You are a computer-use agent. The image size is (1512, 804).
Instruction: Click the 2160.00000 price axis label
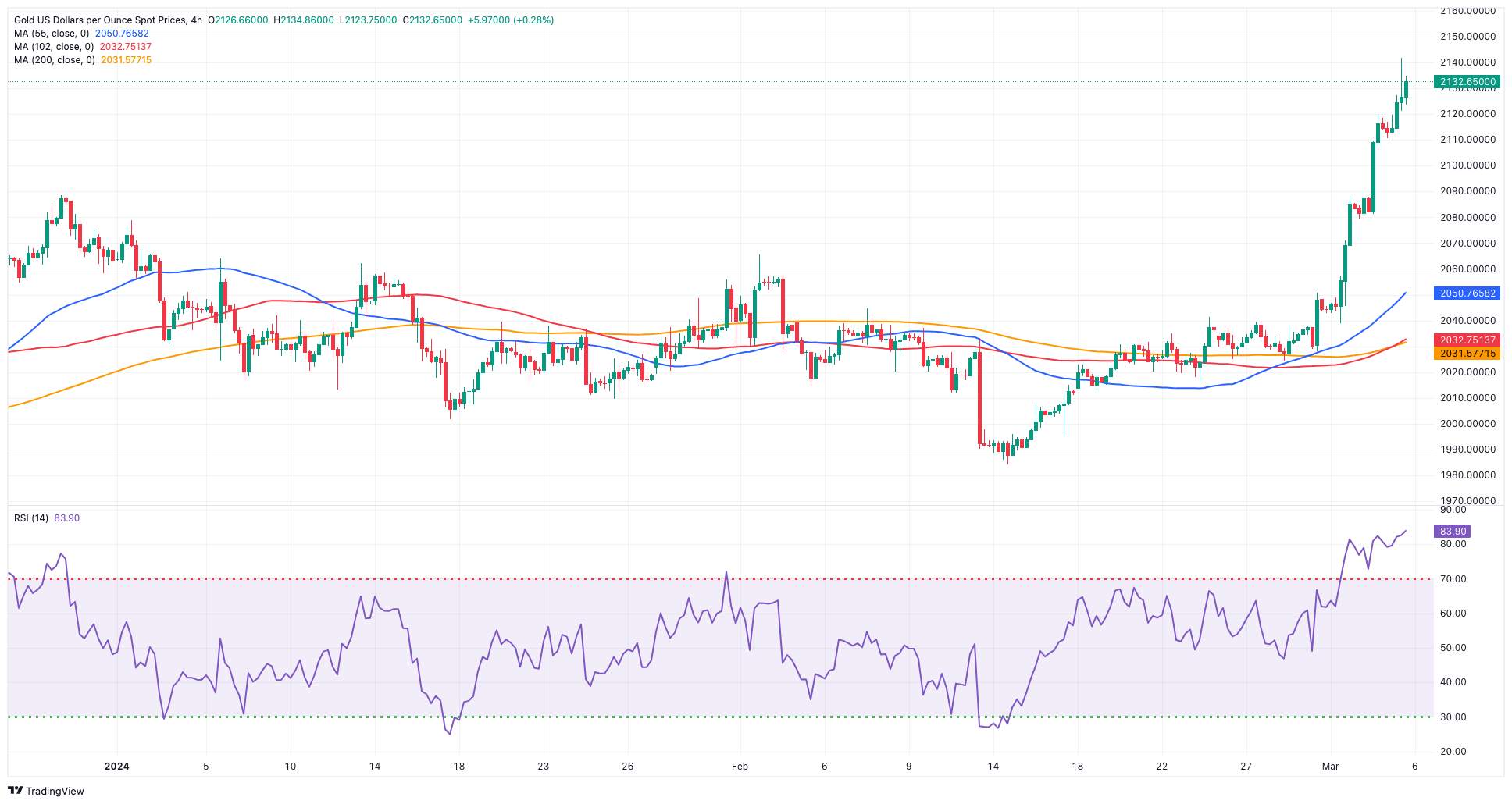pos(1468,11)
